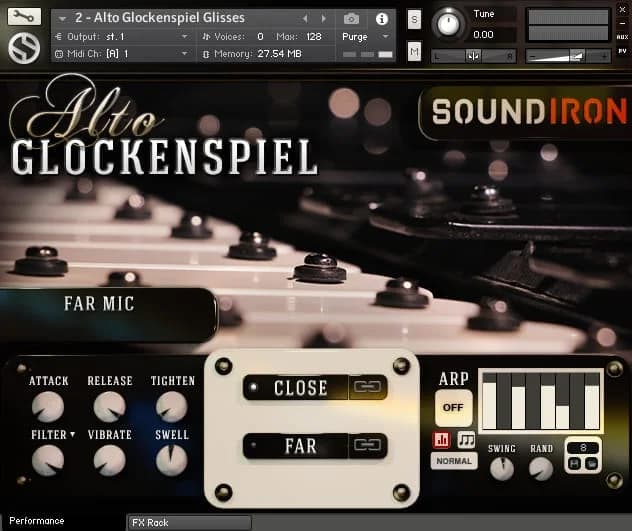Adjust the Tune knob
Screen dimensions: 632x531
click(x=448, y=23)
